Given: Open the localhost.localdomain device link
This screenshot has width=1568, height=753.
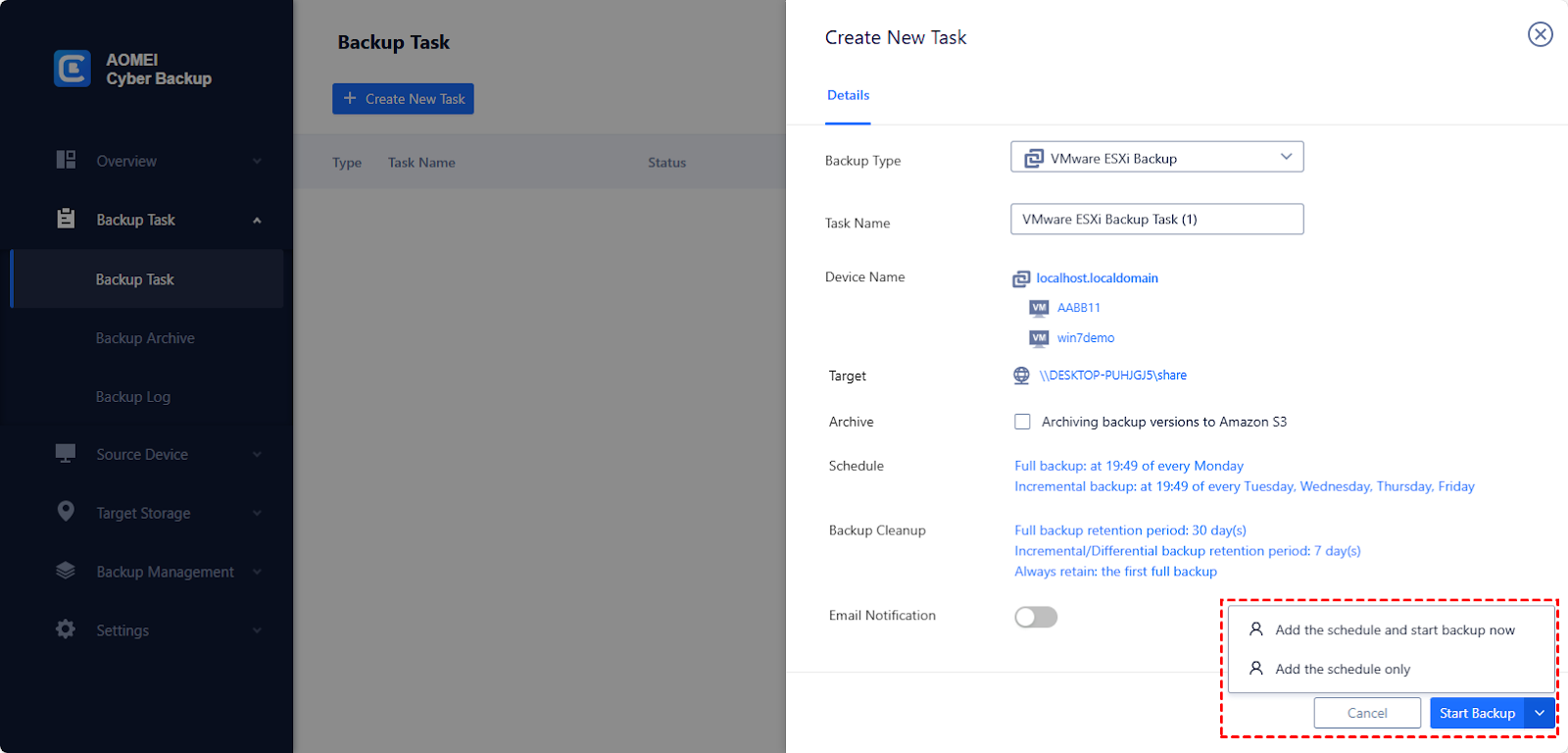Looking at the screenshot, I should pos(1097,278).
